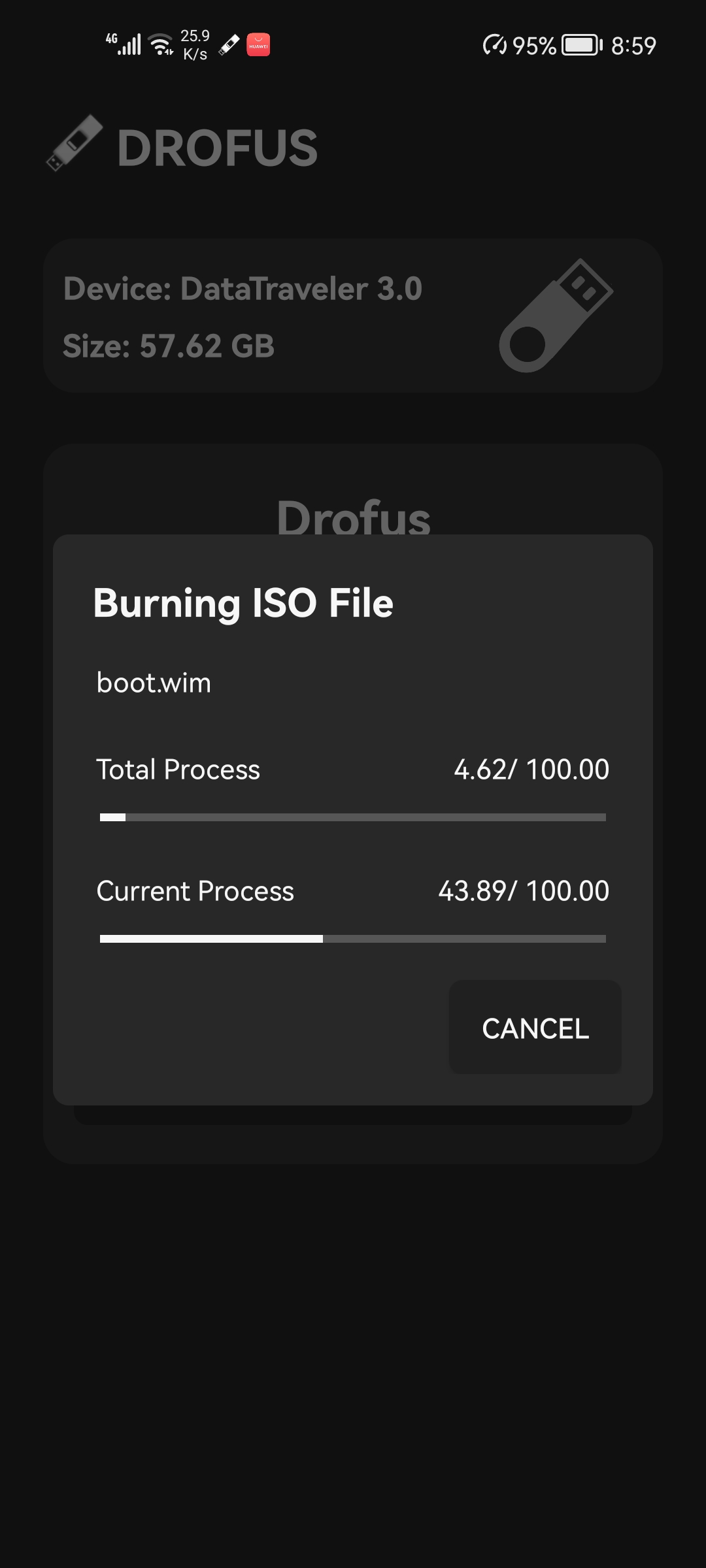The height and width of the screenshot is (1568, 706).
Task: Tap the CANCEL button
Action: [x=535, y=1027]
